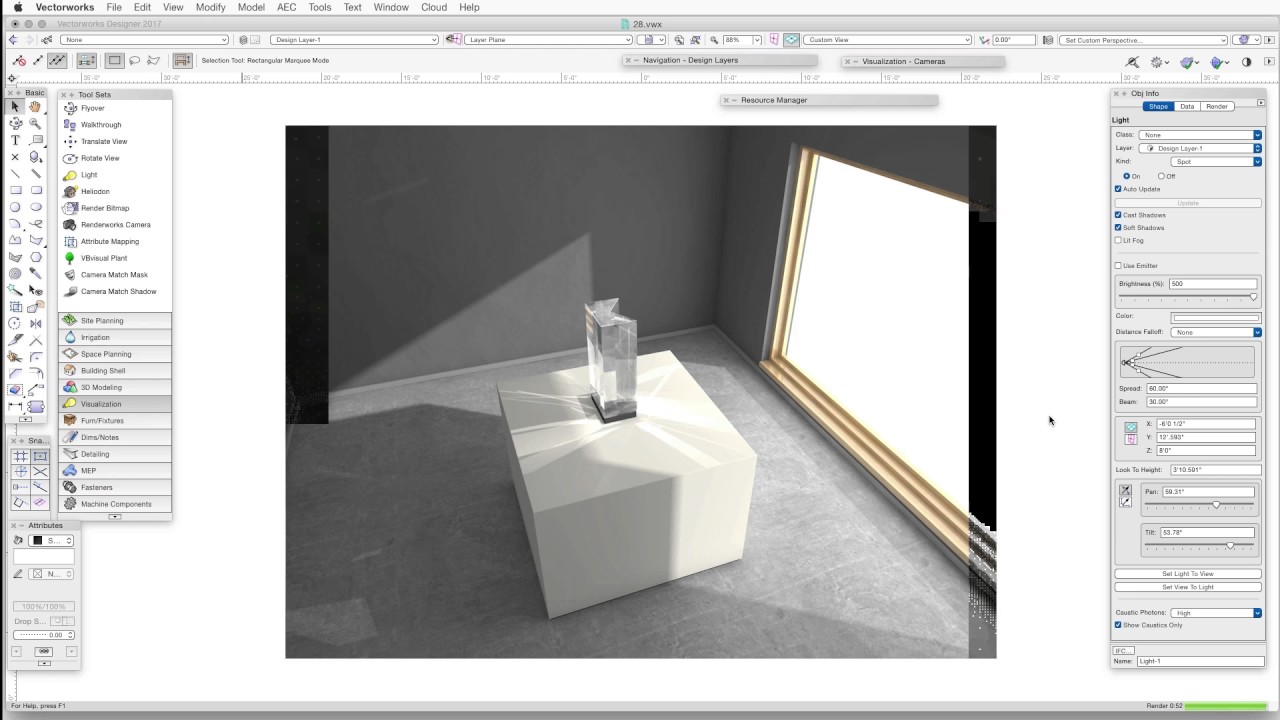Click the Set View To Light button
1280x720 pixels.
(x=1188, y=587)
